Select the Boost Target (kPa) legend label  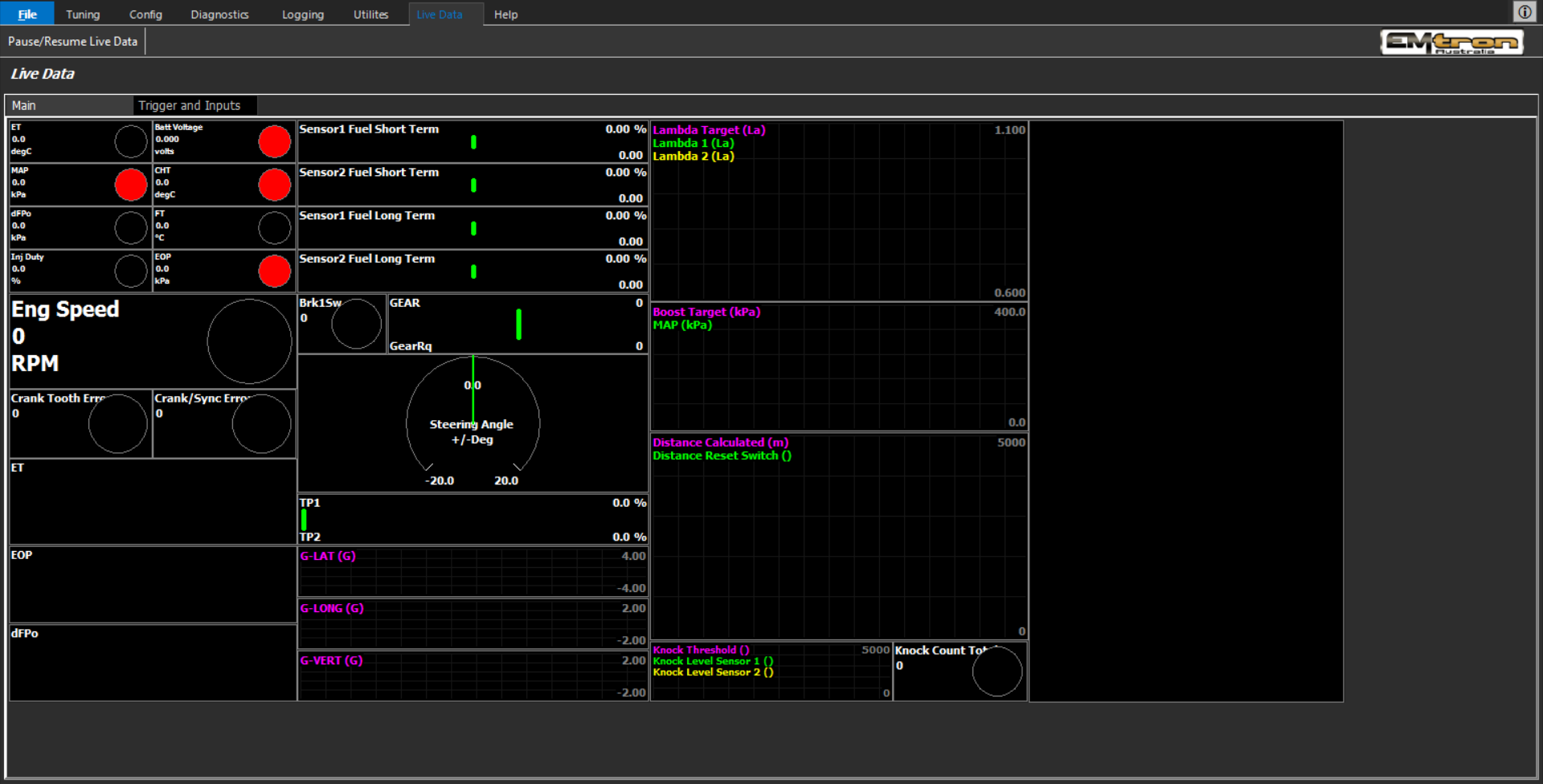tap(706, 312)
